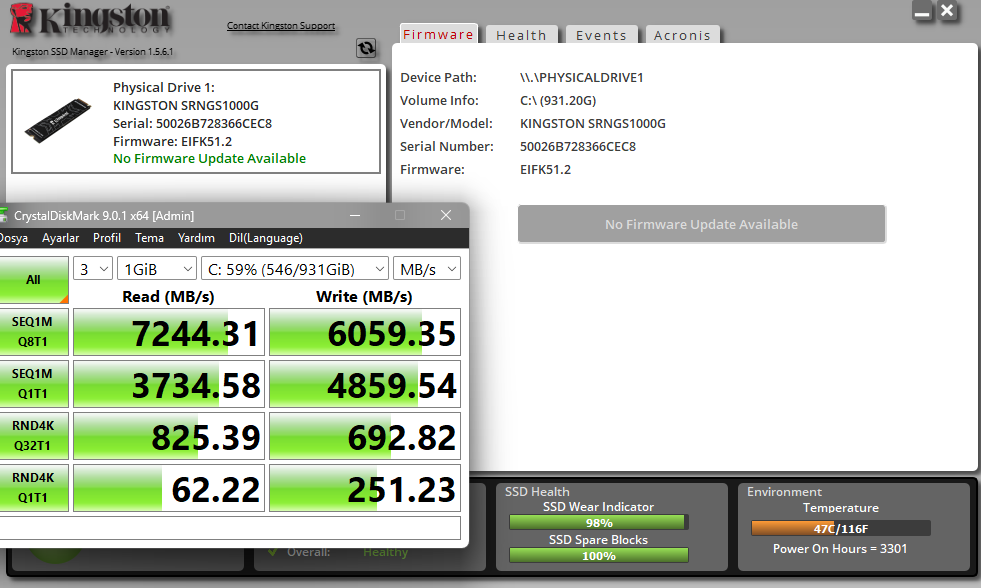
Task: Run the RND4K Q32T1 test
Action: point(33,435)
